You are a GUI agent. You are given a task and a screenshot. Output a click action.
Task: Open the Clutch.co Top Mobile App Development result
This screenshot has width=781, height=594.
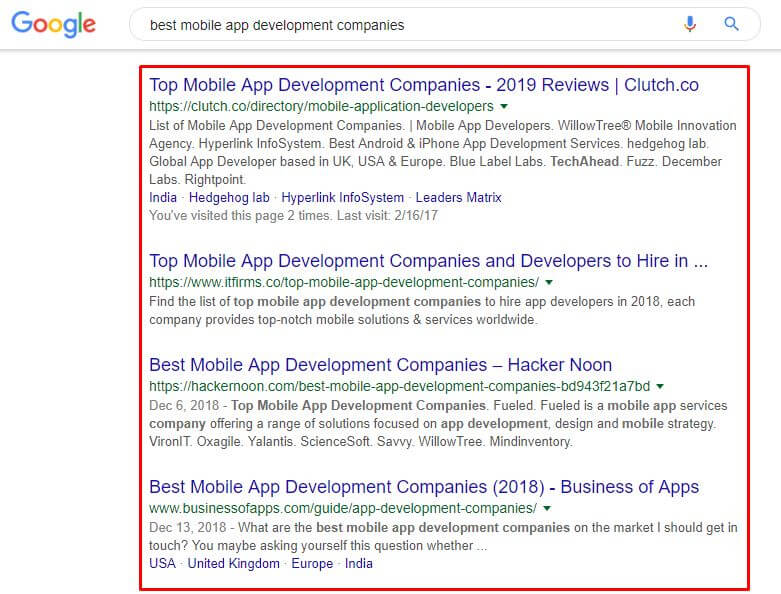[x=424, y=85]
